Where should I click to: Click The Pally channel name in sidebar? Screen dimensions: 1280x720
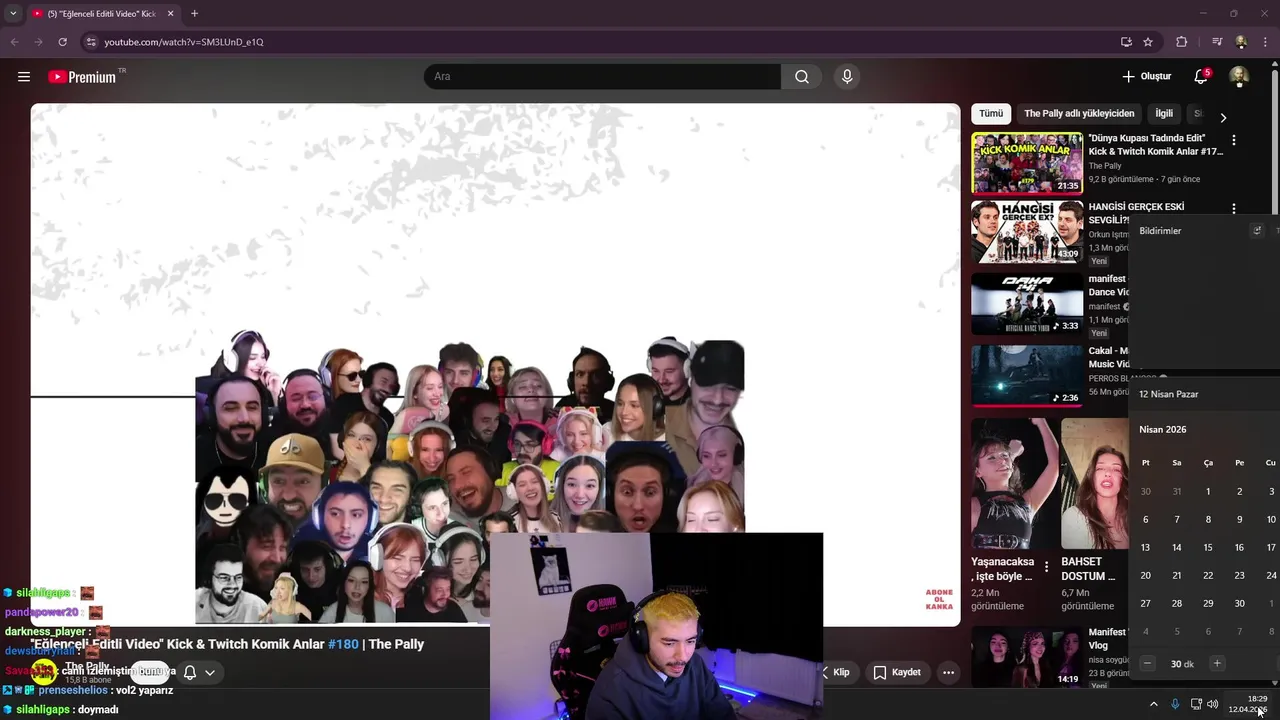click(1105, 166)
